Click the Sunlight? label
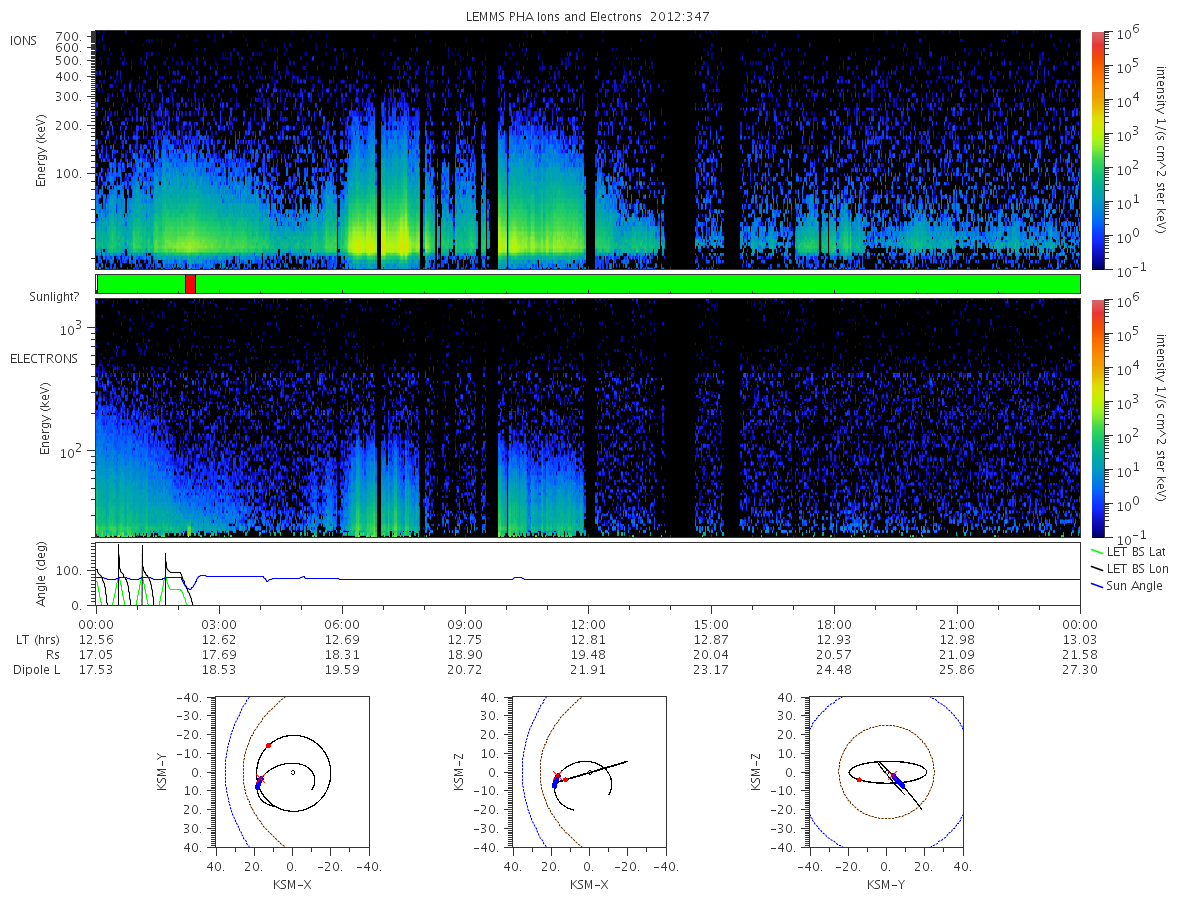1200x900 pixels. (53, 298)
